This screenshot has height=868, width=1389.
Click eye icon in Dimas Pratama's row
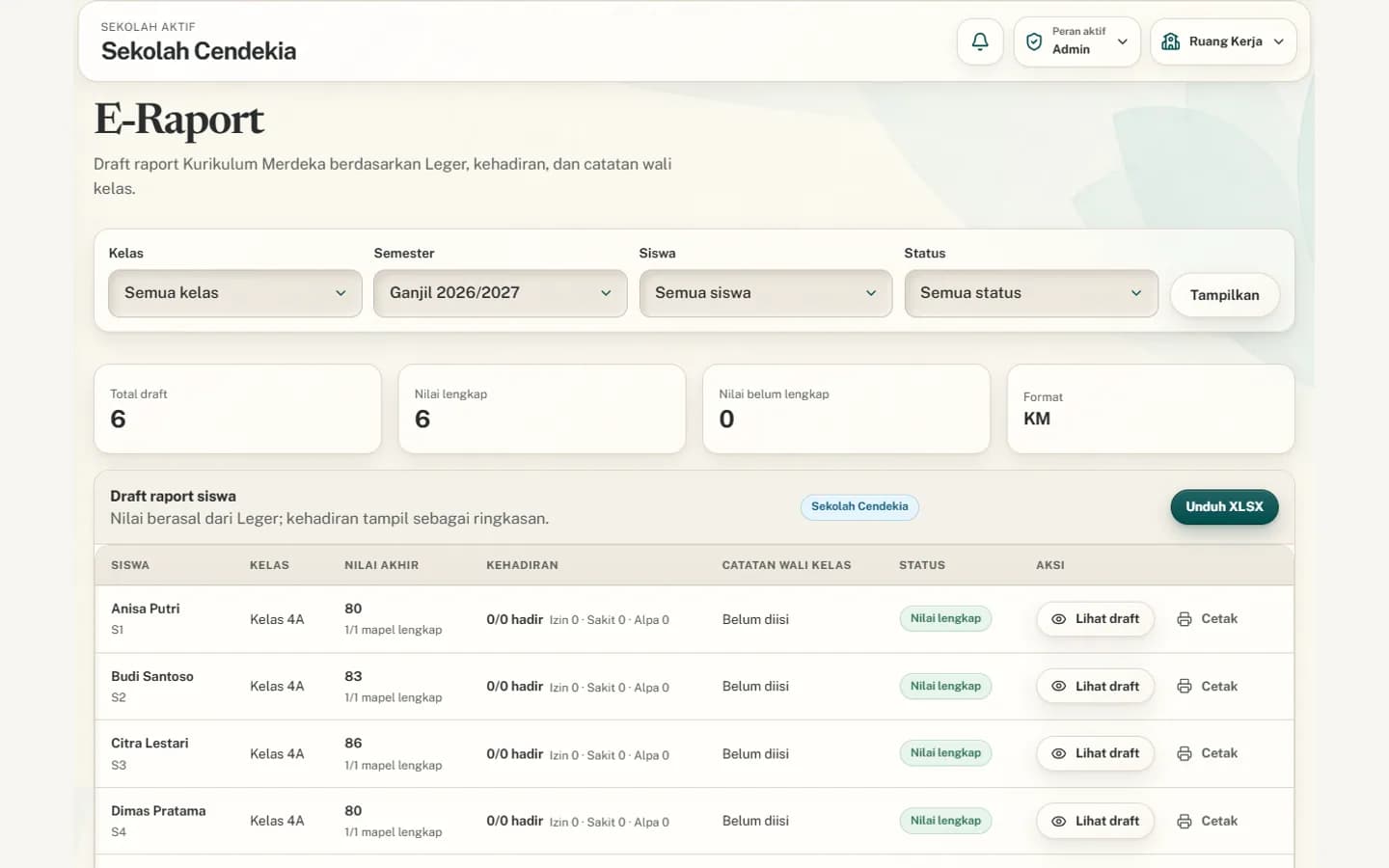coord(1058,821)
